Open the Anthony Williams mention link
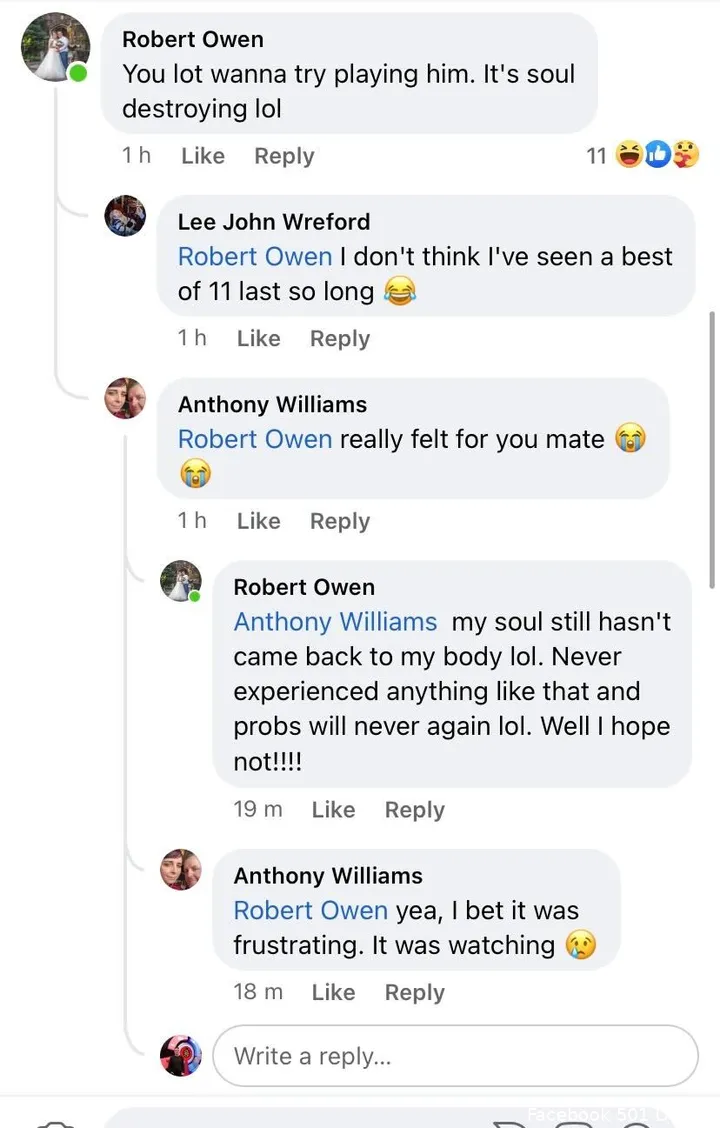The height and width of the screenshot is (1128, 720). [335, 622]
